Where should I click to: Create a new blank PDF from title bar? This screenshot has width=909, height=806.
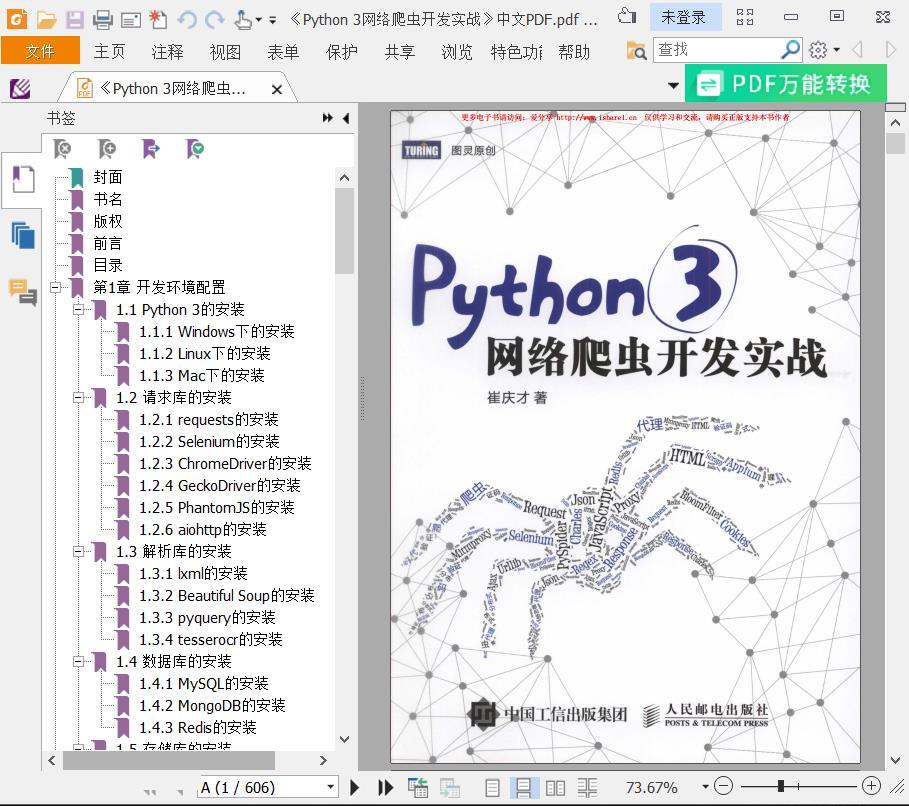point(158,19)
